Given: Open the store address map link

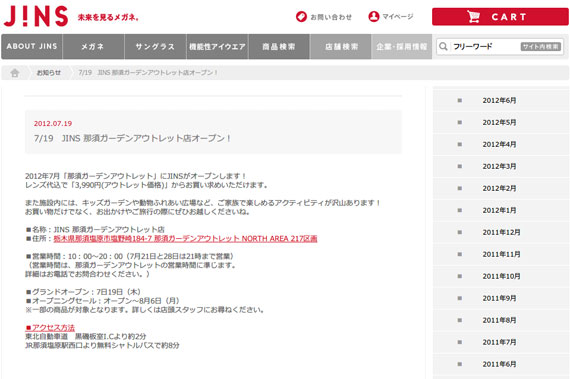Looking at the screenshot, I should (185, 239).
